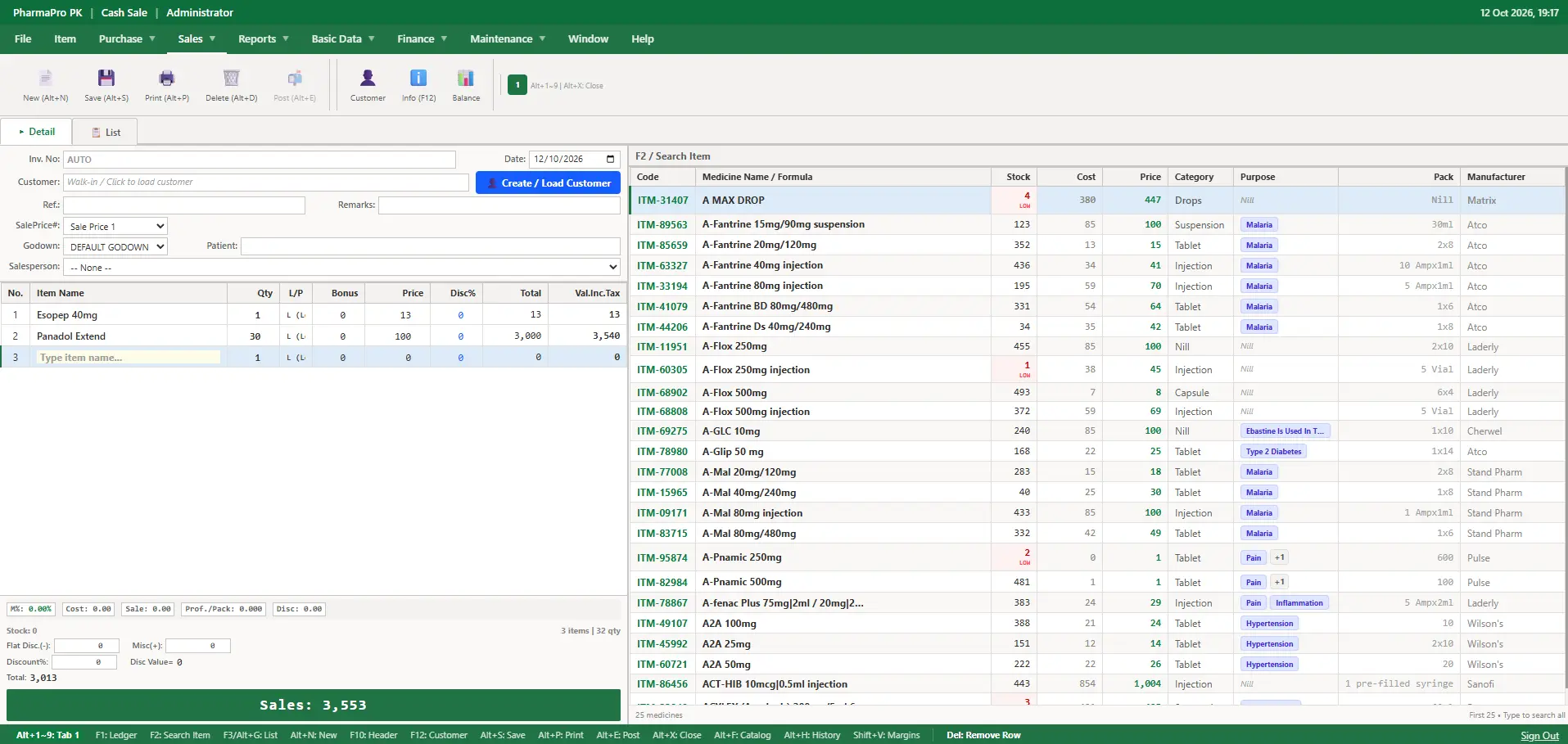Click the +1 tag on A-Pnamic 250mg row
Screen dimensions: 1568x744
point(1279,557)
